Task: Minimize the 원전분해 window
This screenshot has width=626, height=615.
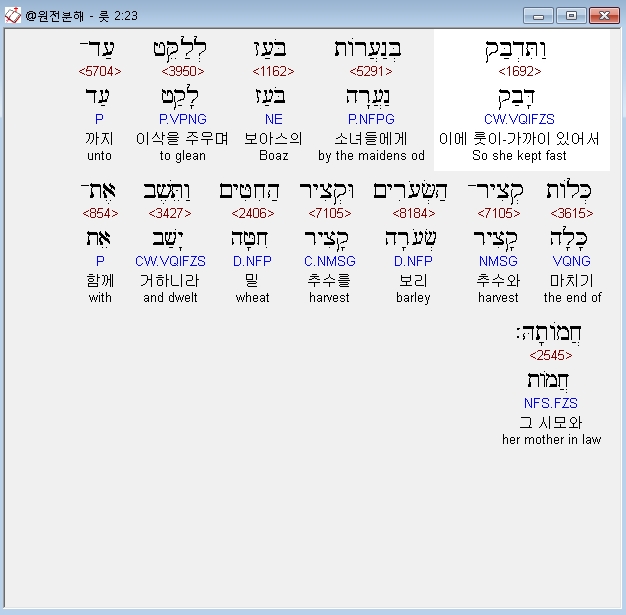Action: click(538, 16)
